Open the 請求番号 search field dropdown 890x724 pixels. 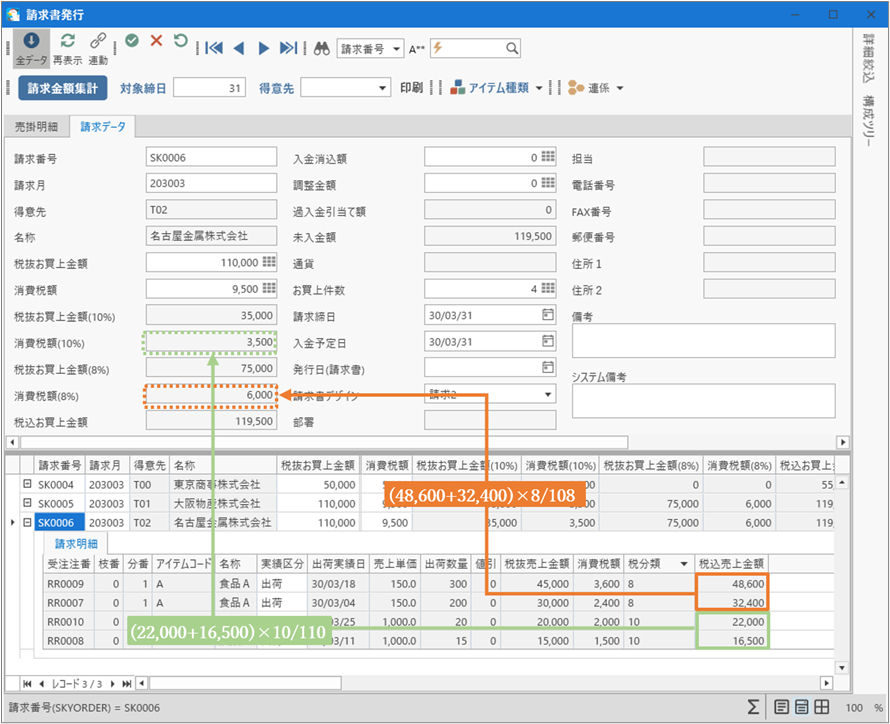pos(397,48)
